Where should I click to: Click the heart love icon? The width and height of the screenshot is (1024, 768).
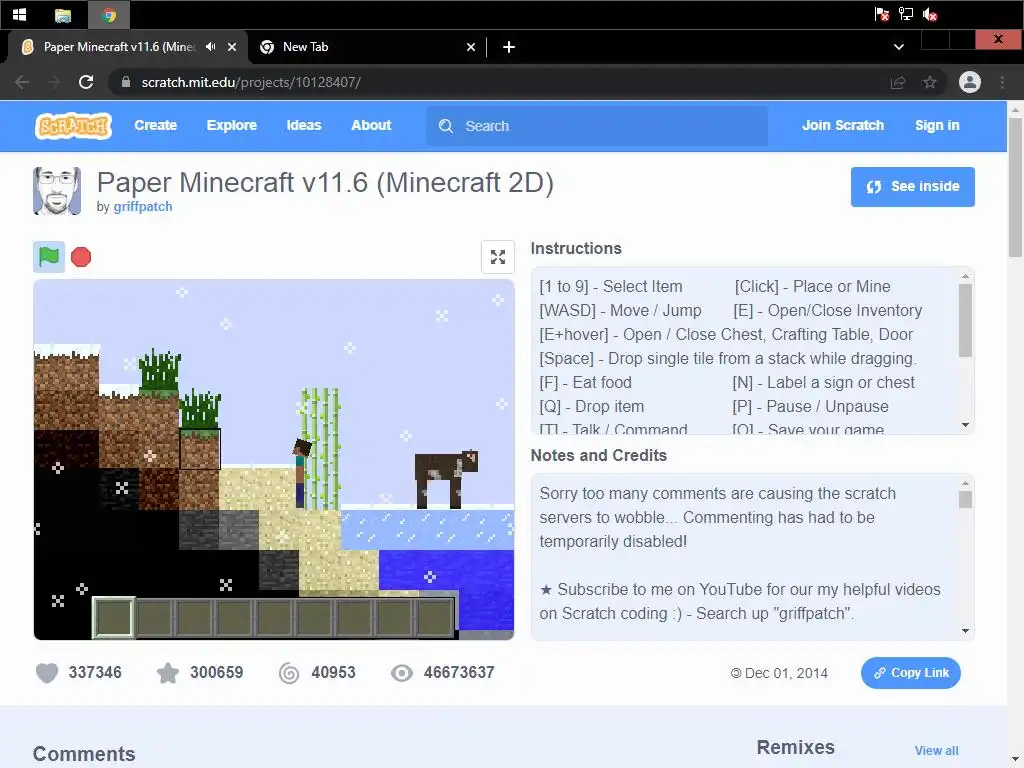tap(47, 673)
